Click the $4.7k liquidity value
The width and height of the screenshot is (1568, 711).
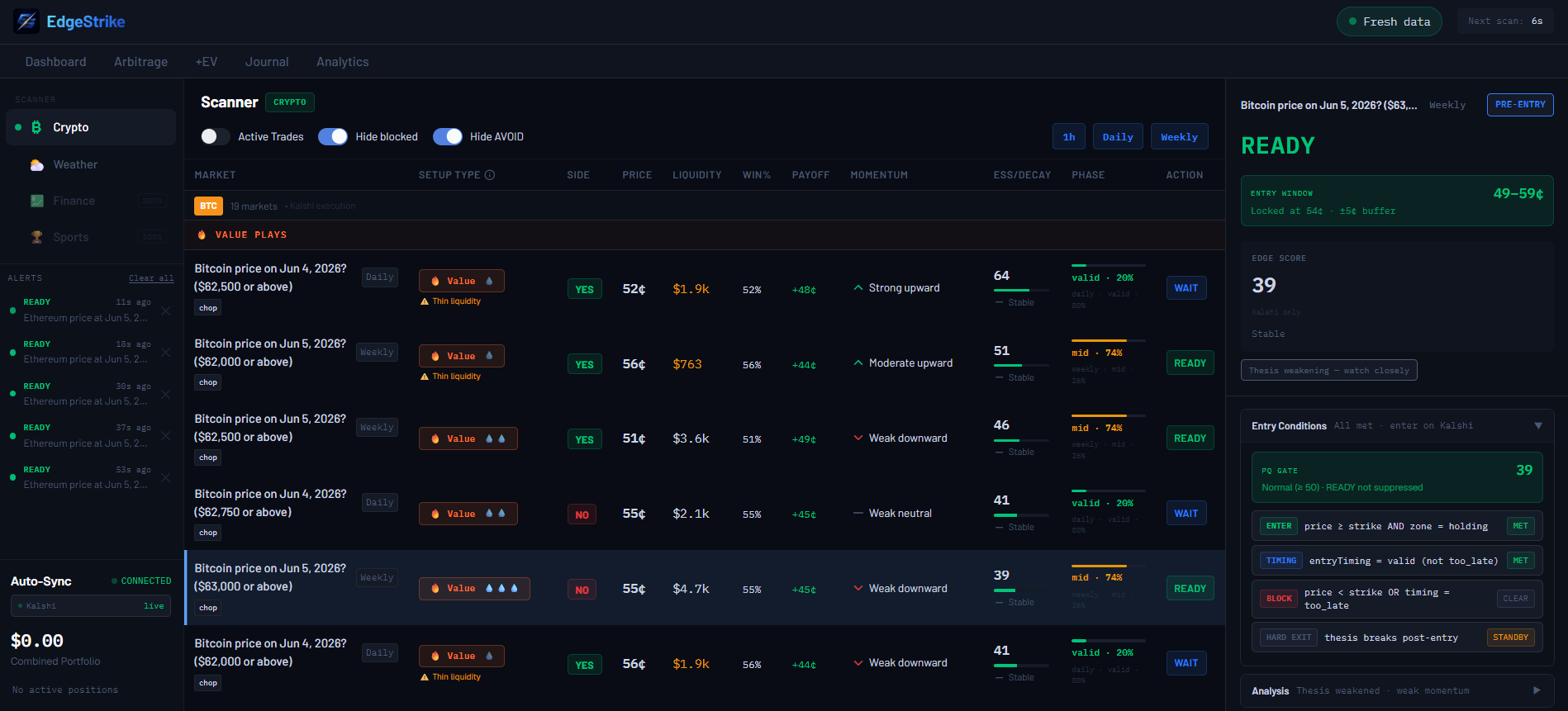(x=691, y=589)
